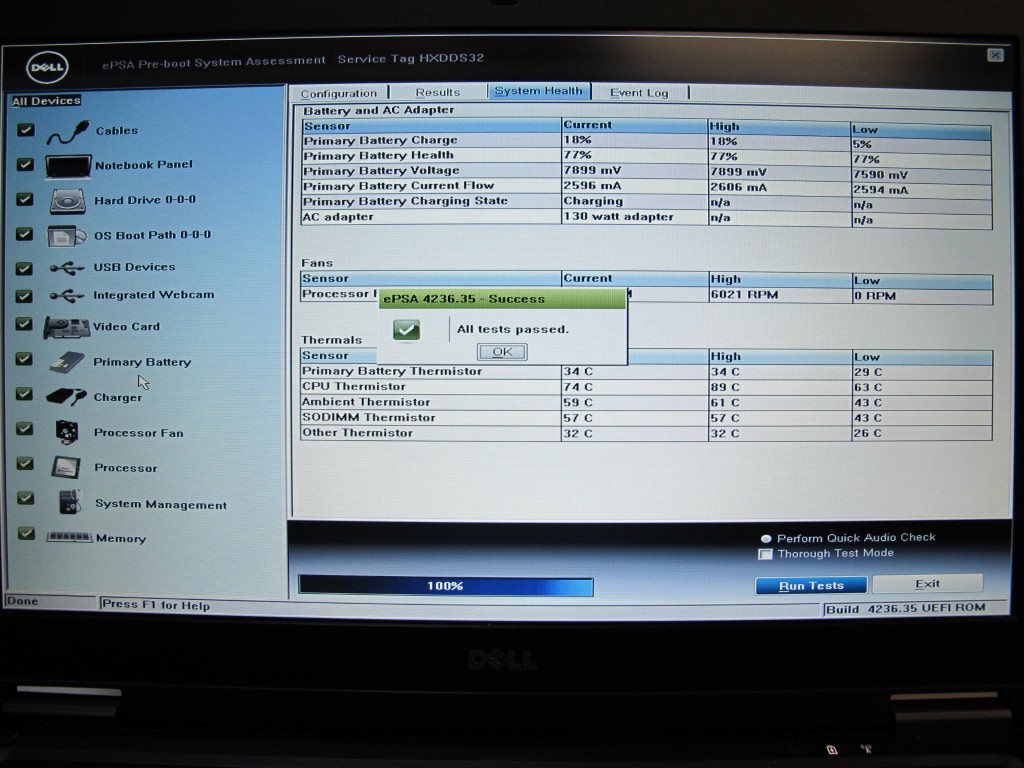
Task: Select the Notebook Panel icon
Action: (x=68, y=166)
